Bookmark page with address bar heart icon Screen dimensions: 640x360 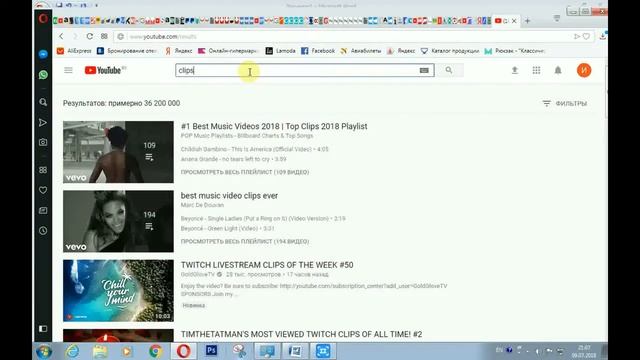pyautogui.click(x=587, y=36)
